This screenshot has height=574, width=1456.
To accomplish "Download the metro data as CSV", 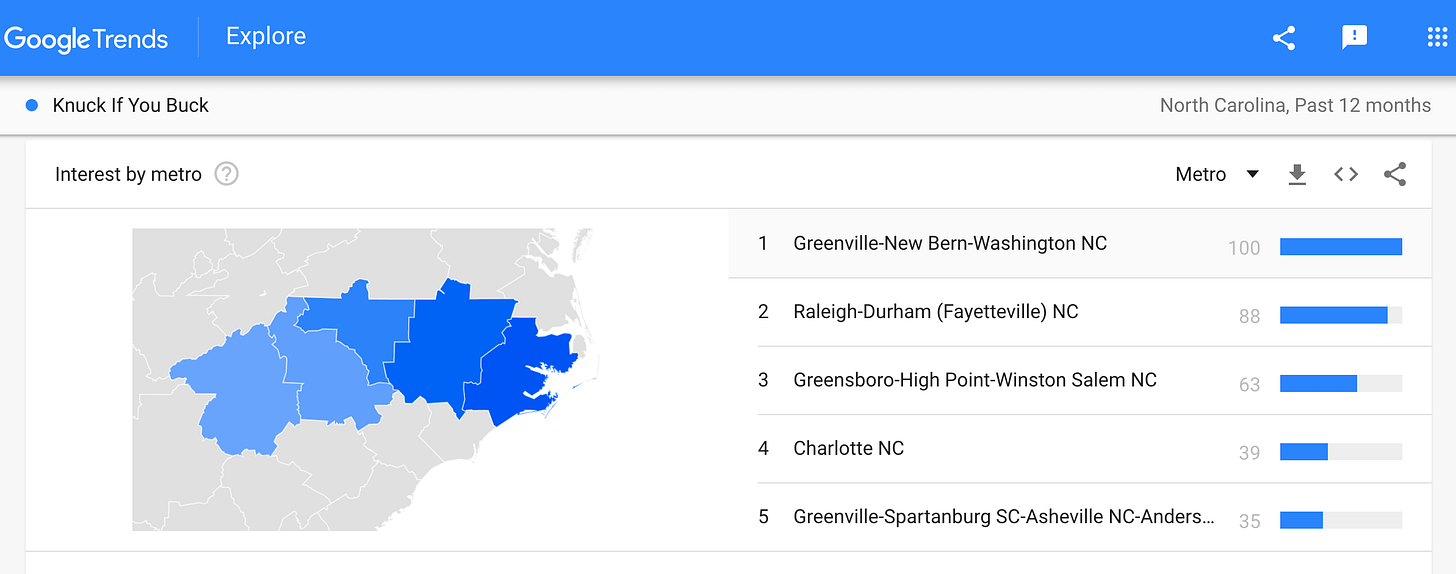I will pyautogui.click(x=1297, y=175).
